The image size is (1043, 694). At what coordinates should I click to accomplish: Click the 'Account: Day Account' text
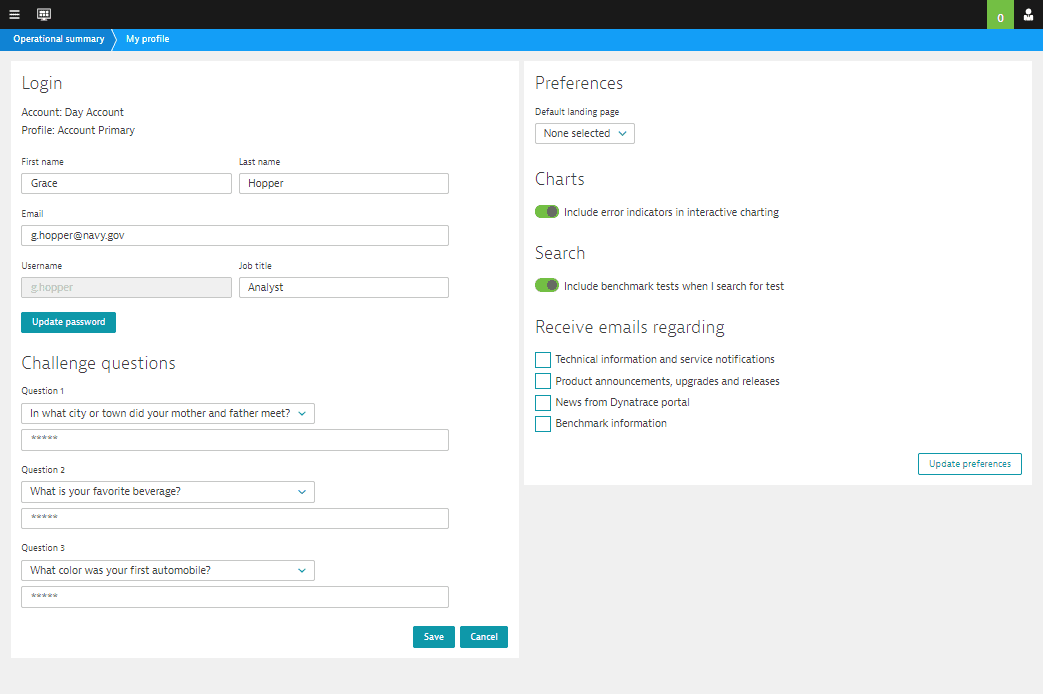coord(73,112)
